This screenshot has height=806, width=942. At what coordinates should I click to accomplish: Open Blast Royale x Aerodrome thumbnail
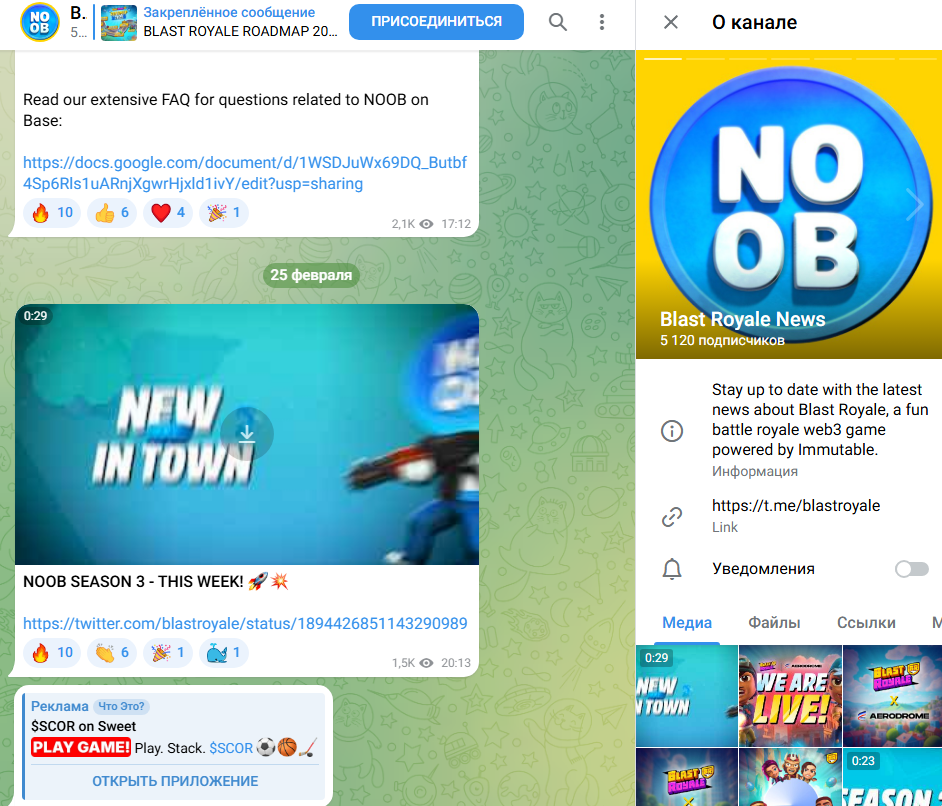pos(893,695)
